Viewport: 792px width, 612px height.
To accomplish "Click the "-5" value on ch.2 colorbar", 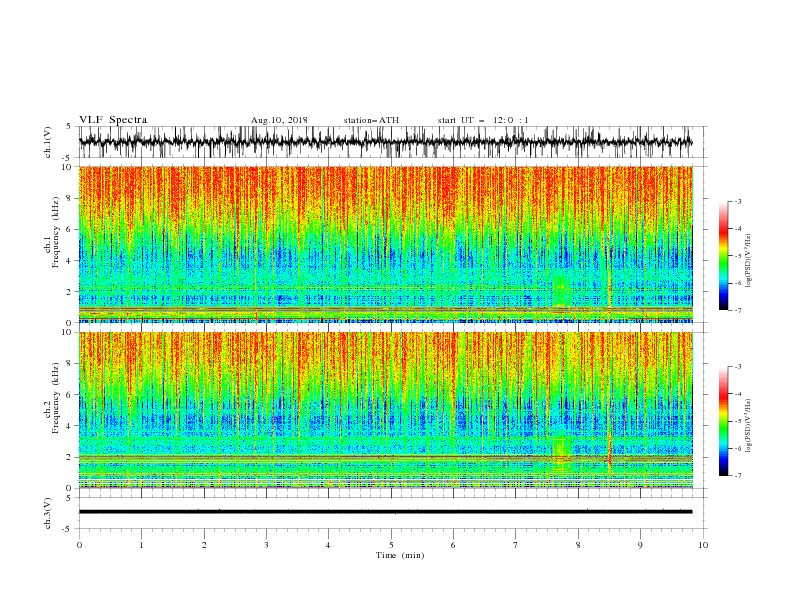I will tap(737, 421).
